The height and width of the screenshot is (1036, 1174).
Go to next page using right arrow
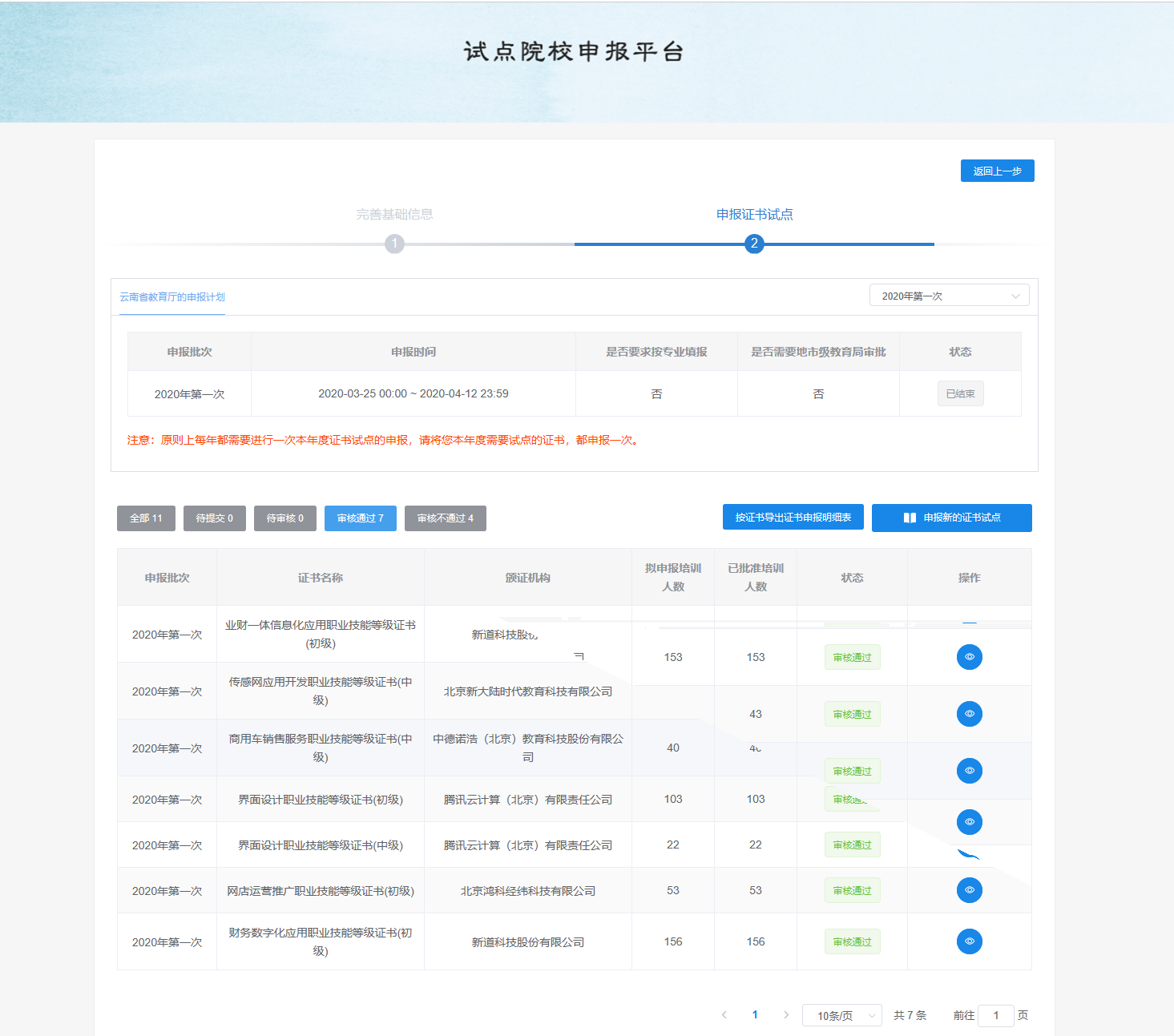tap(786, 1015)
